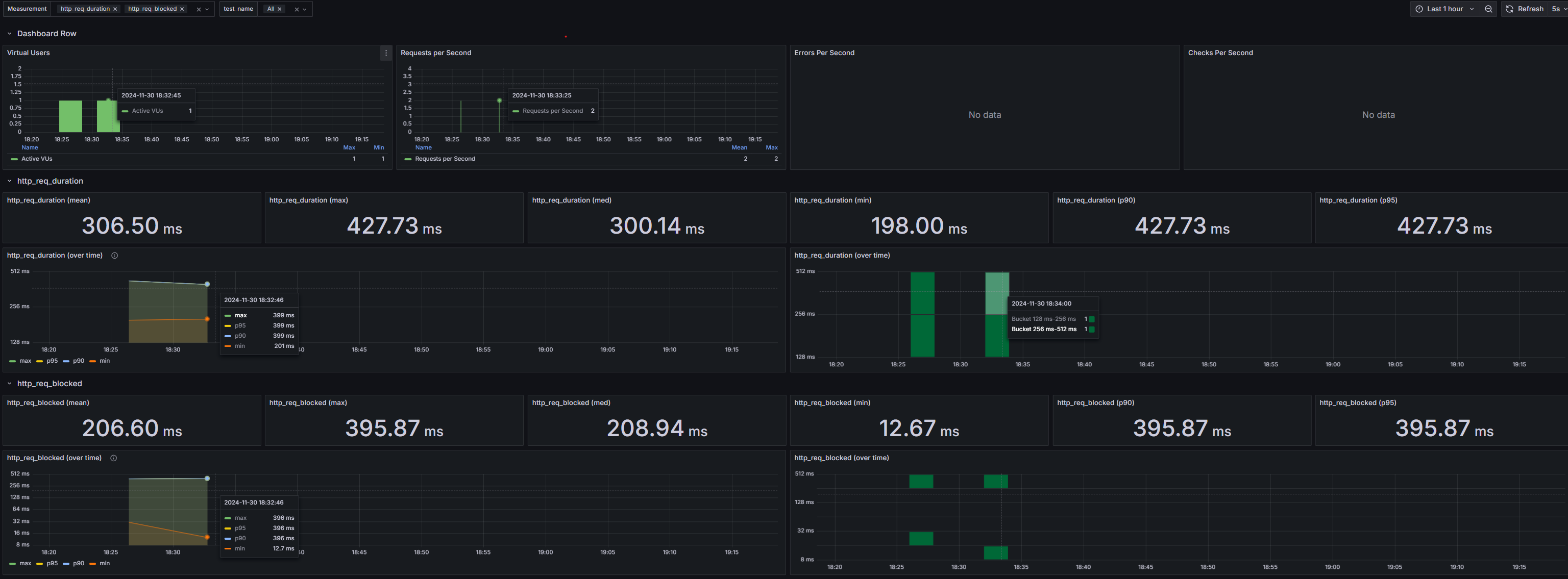Open the Last 1 hour time picker

point(1444,9)
